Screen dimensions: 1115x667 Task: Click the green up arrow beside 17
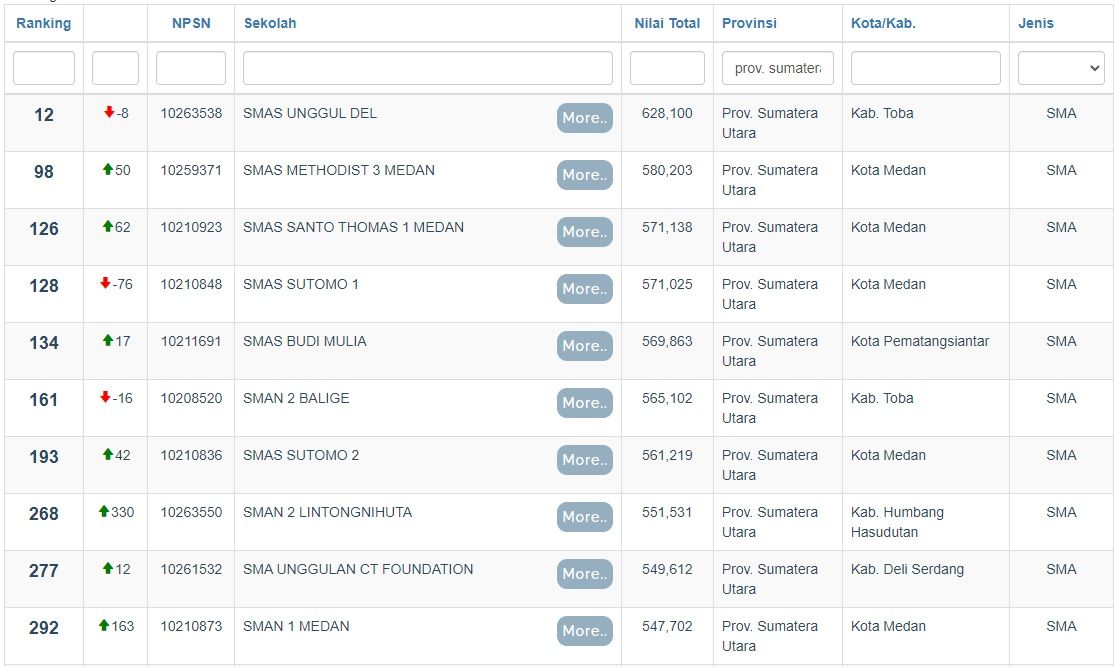[107, 340]
